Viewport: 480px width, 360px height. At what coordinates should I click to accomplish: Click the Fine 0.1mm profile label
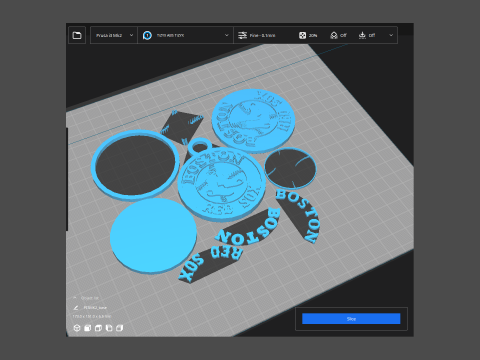point(262,35)
